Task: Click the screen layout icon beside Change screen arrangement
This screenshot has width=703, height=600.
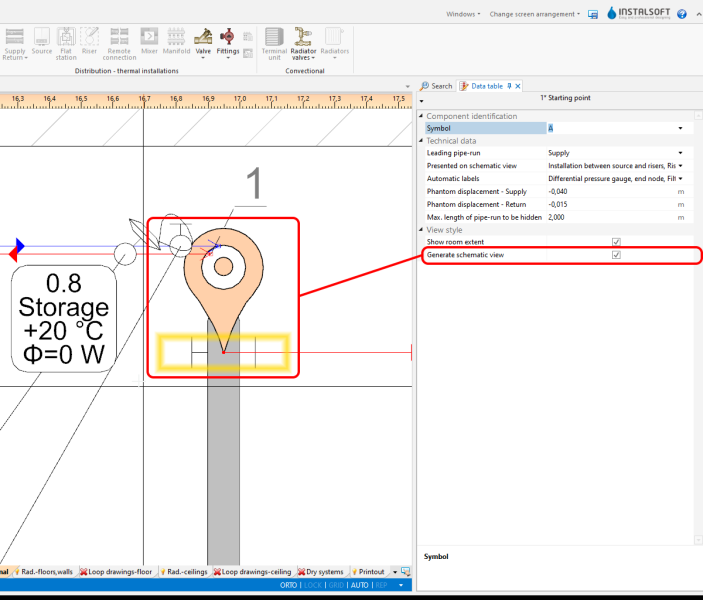Action: pyautogui.click(x=593, y=14)
